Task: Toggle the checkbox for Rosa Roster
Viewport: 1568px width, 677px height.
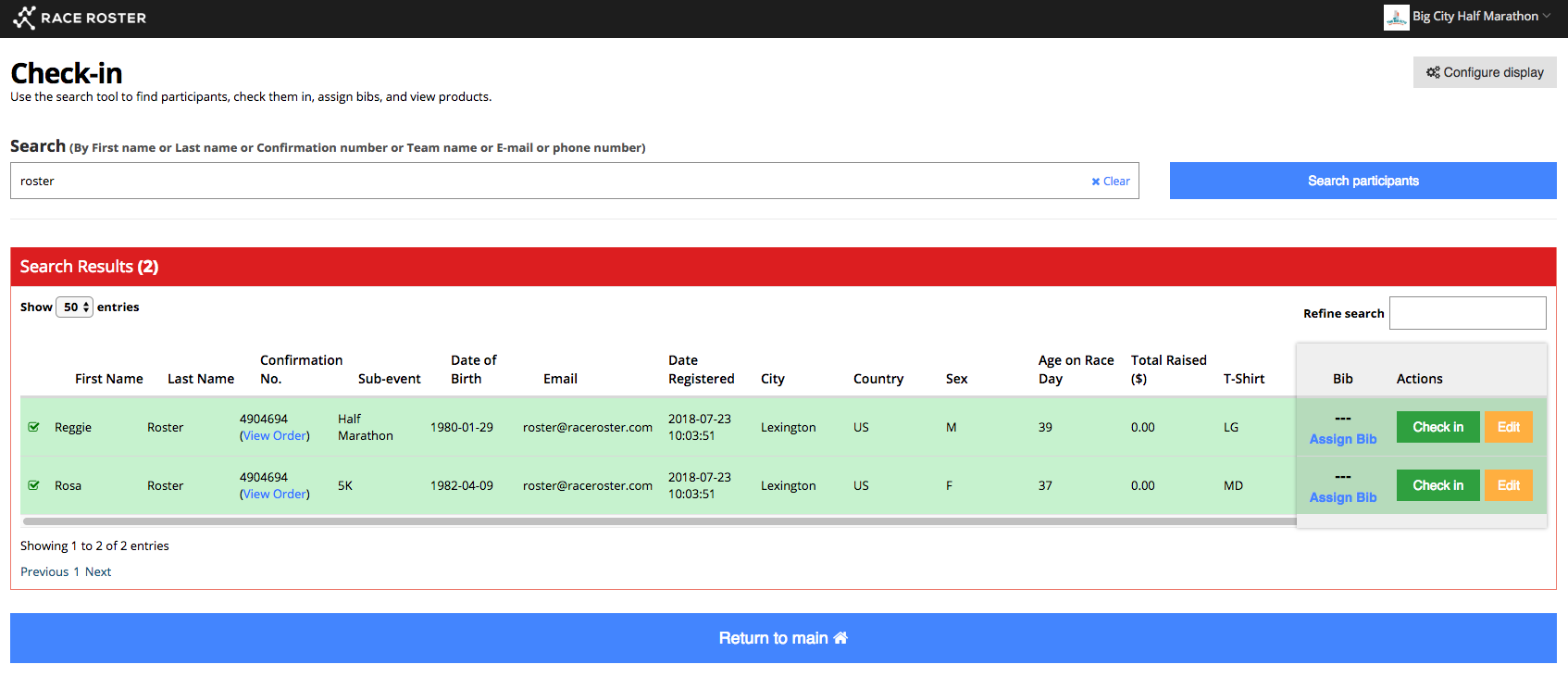Action: tap(34, 485)
